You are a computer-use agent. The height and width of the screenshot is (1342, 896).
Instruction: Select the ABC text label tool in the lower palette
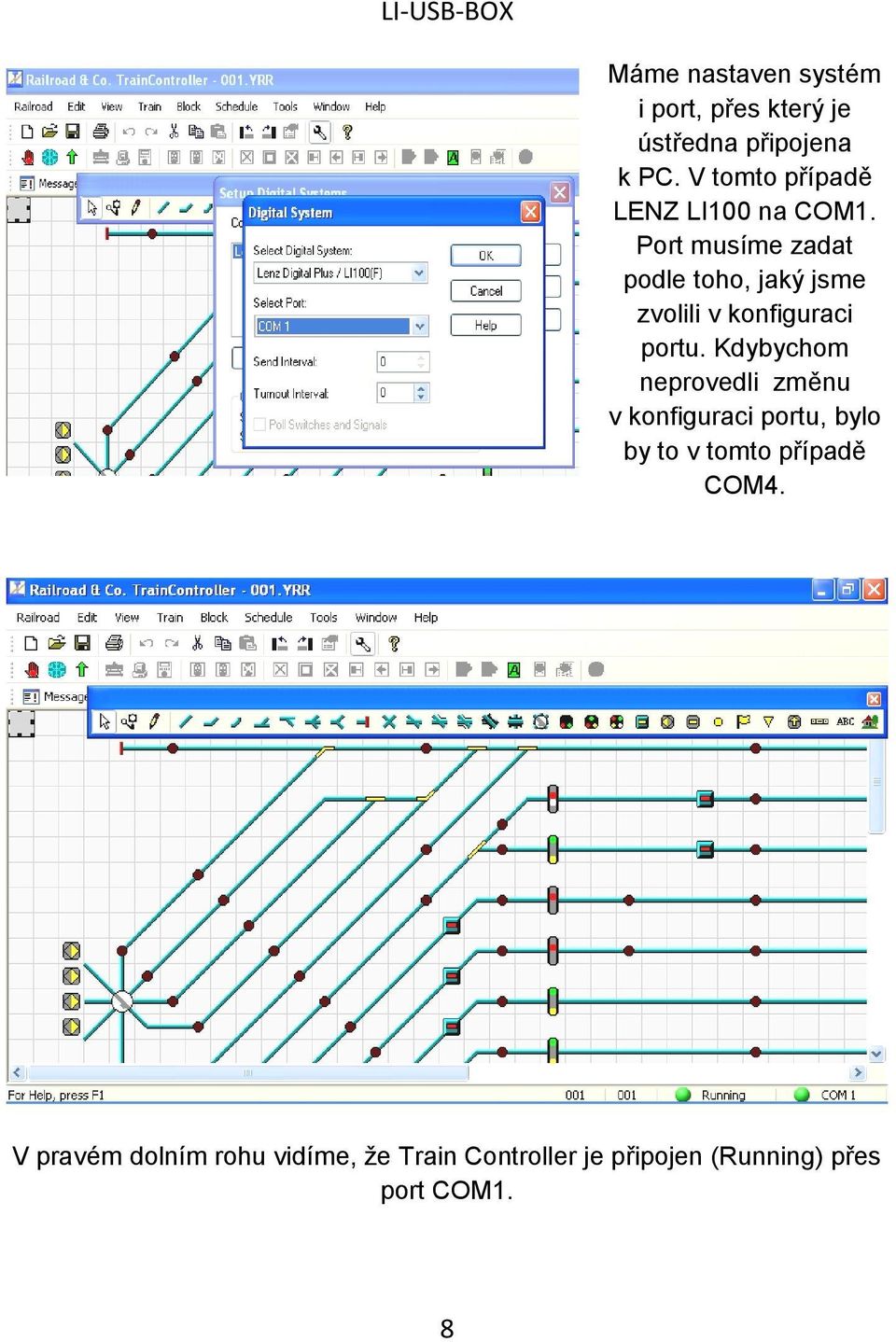pyautogui.click(x=846, y=721)
